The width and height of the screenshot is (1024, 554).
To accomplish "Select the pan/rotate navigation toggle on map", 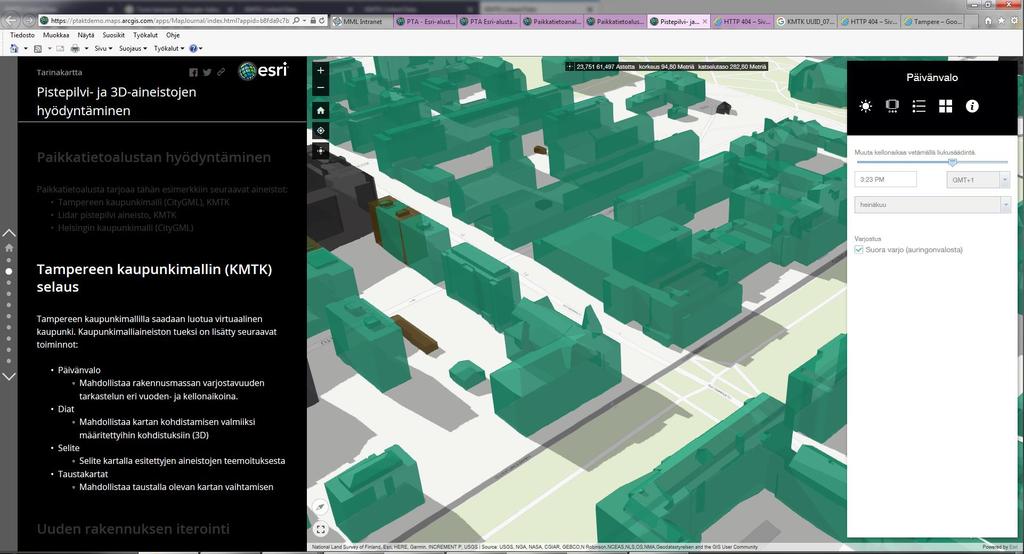I will (321, 151).
